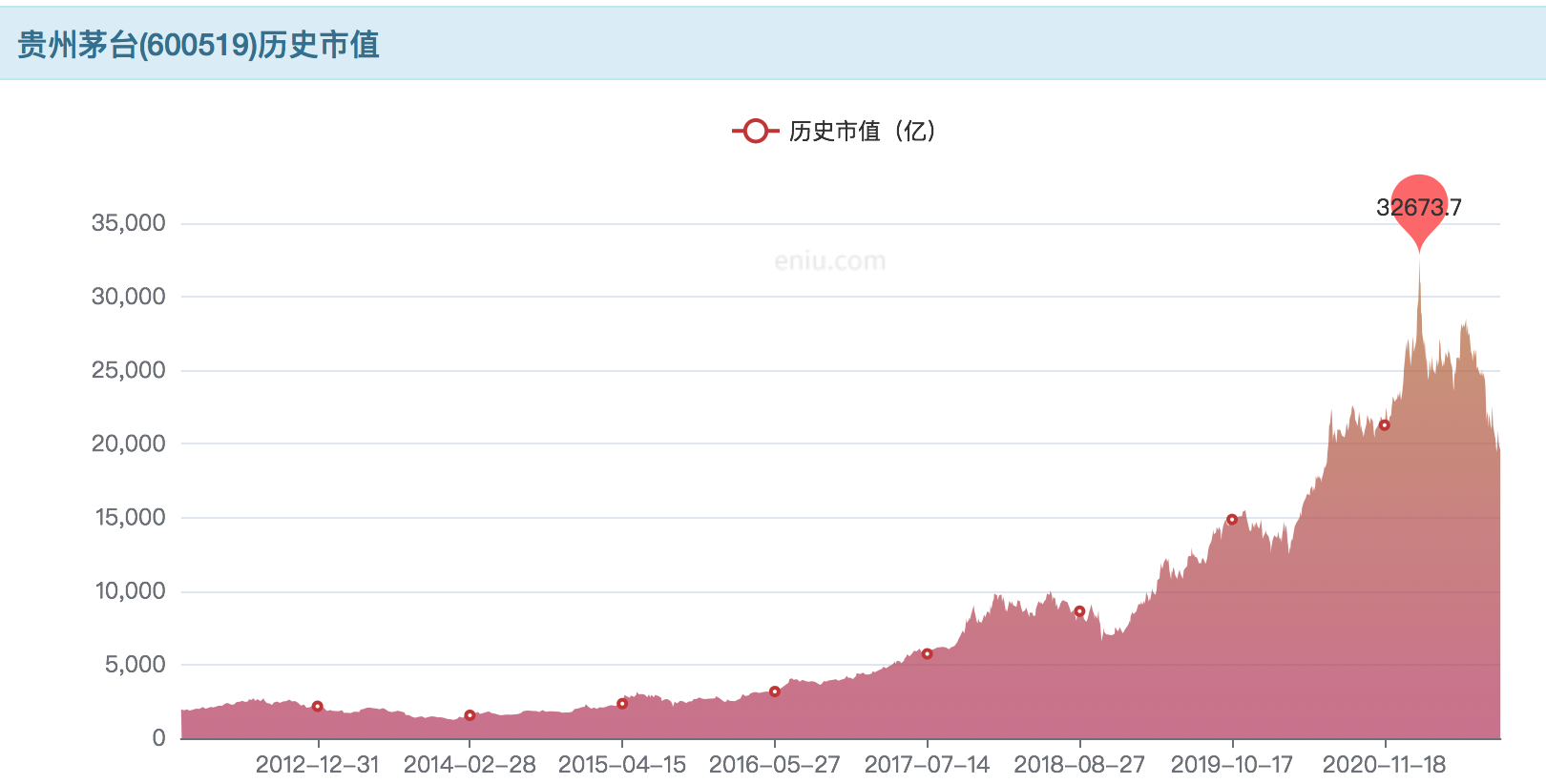Click the 2015-04-15 x-axis label
This screenshot has height=784, width=1546.
622,765
